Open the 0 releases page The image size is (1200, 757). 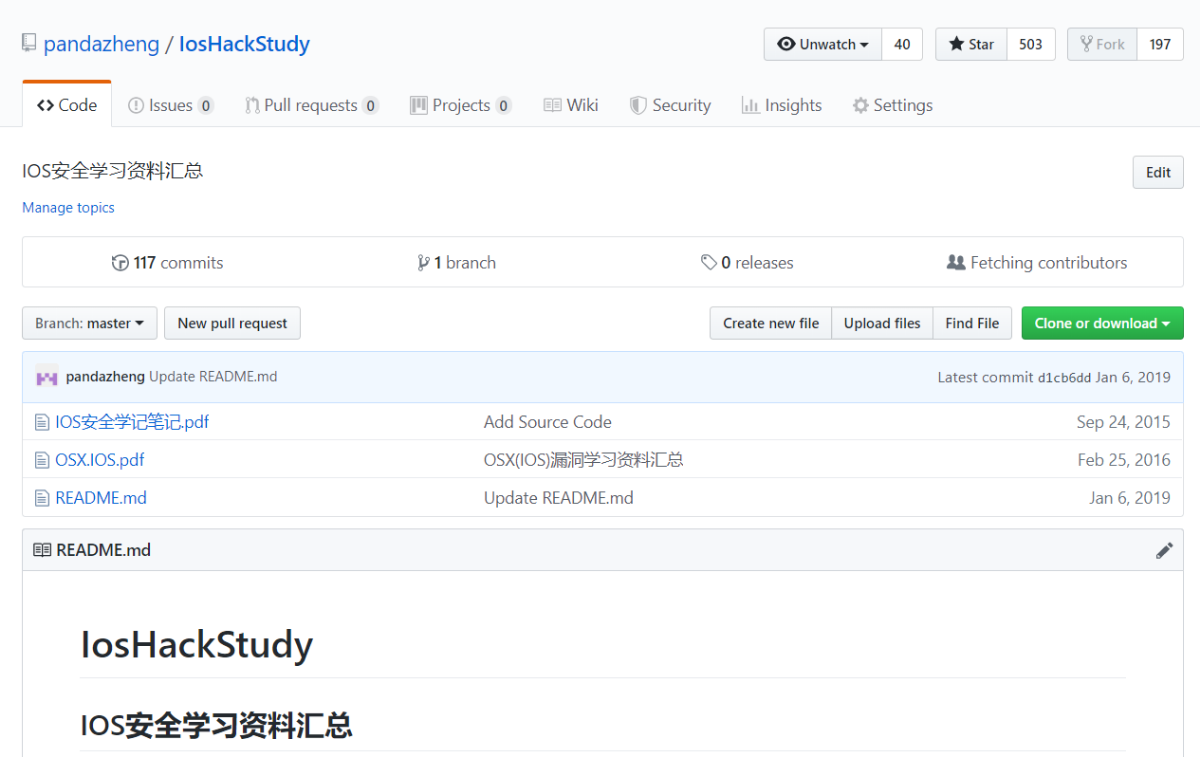pos(747,263)
